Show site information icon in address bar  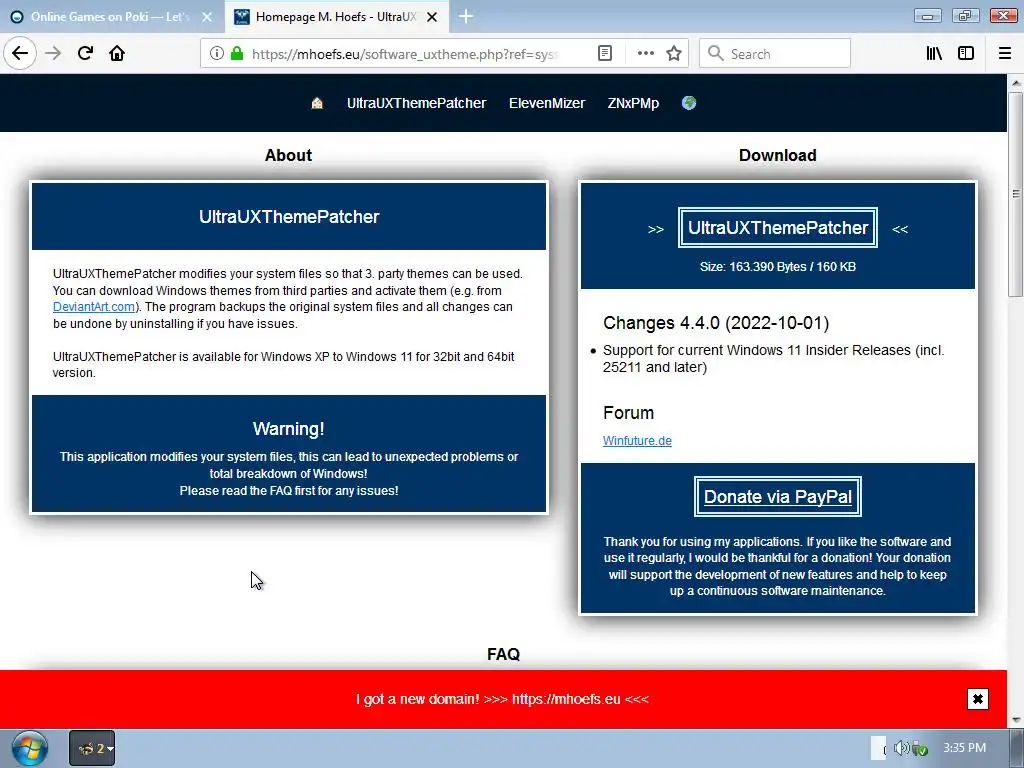pyautogui.click(x=217, y=54)
